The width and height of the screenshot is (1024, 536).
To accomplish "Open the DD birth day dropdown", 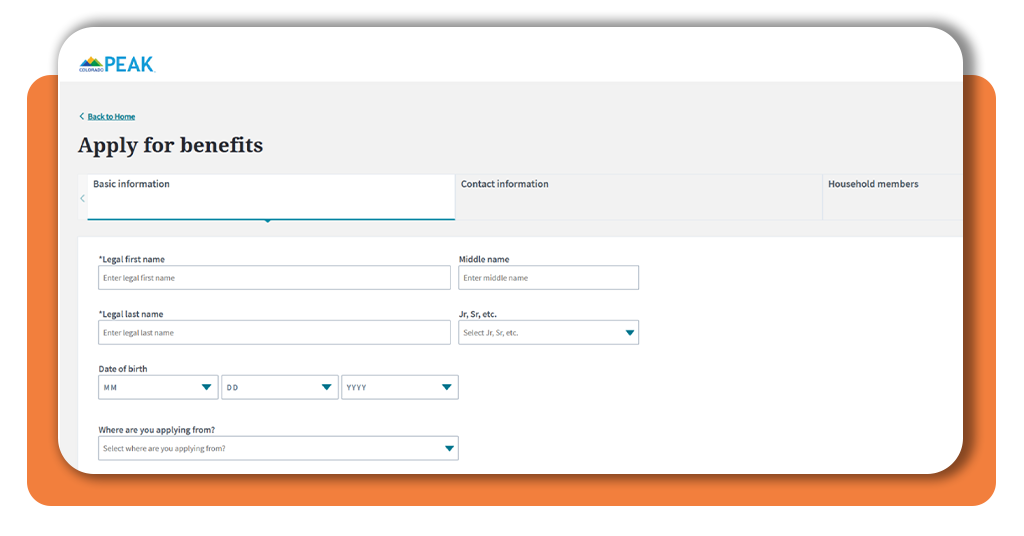I will [x=280, y=387].
